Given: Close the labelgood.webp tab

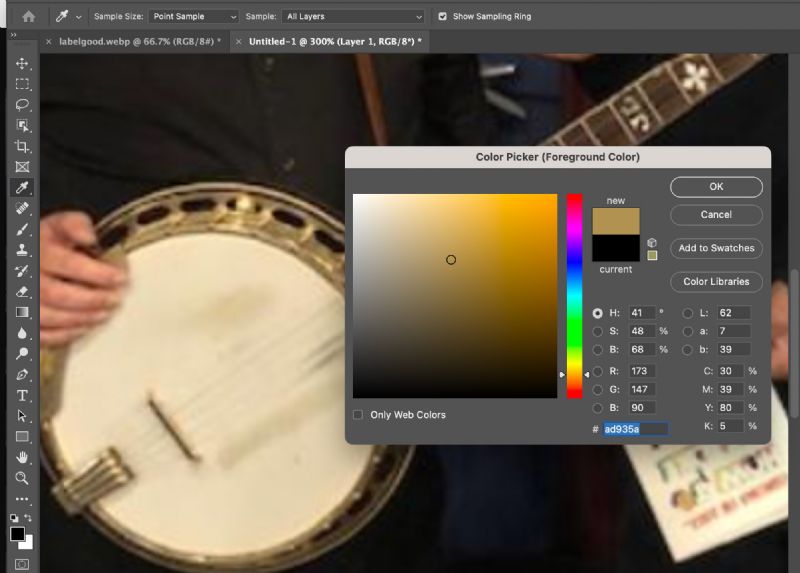Looking at the screenshot, I should click(48, 42).
